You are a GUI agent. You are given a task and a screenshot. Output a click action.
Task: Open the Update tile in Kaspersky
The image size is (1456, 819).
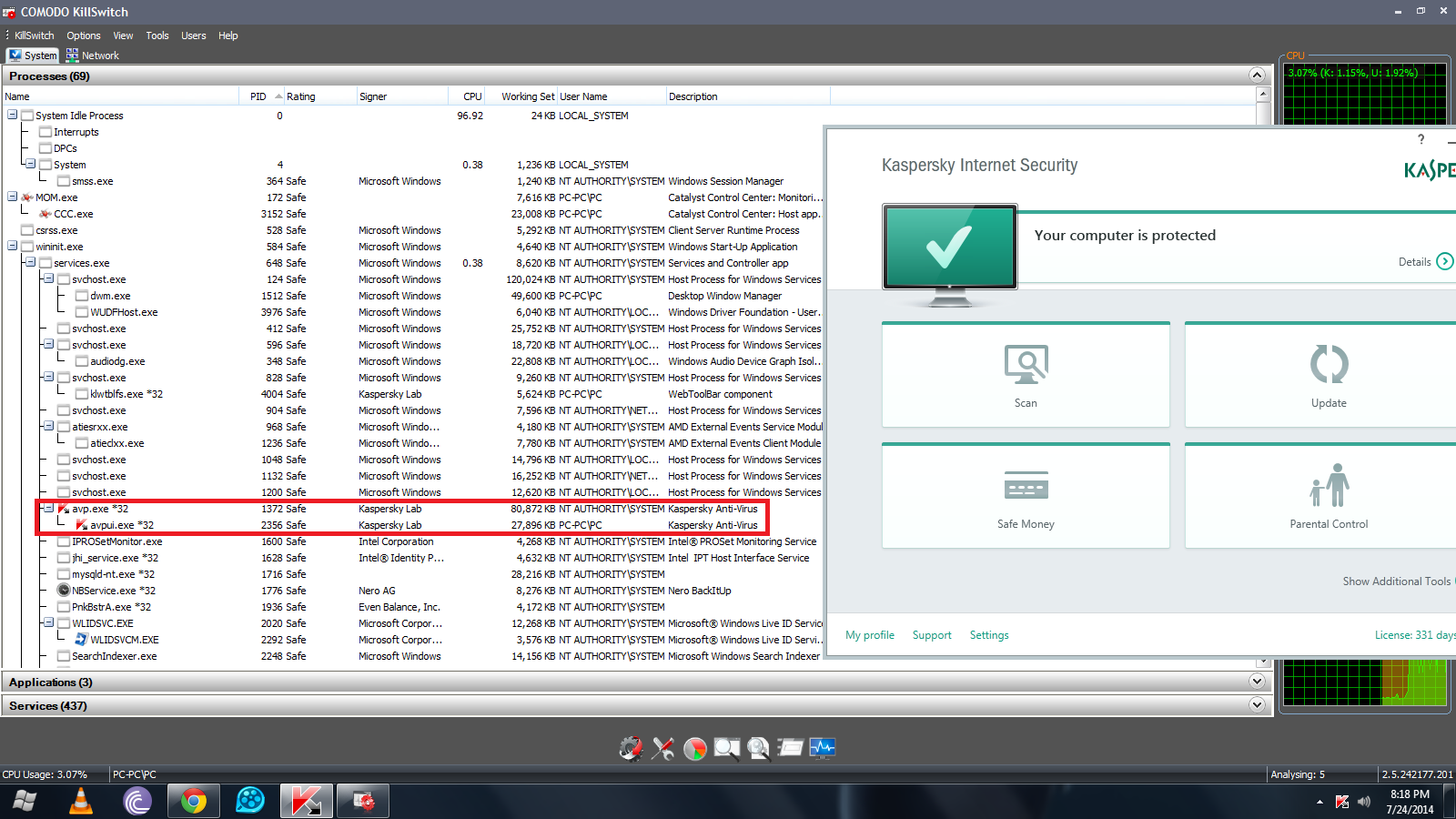(1320, 375)
